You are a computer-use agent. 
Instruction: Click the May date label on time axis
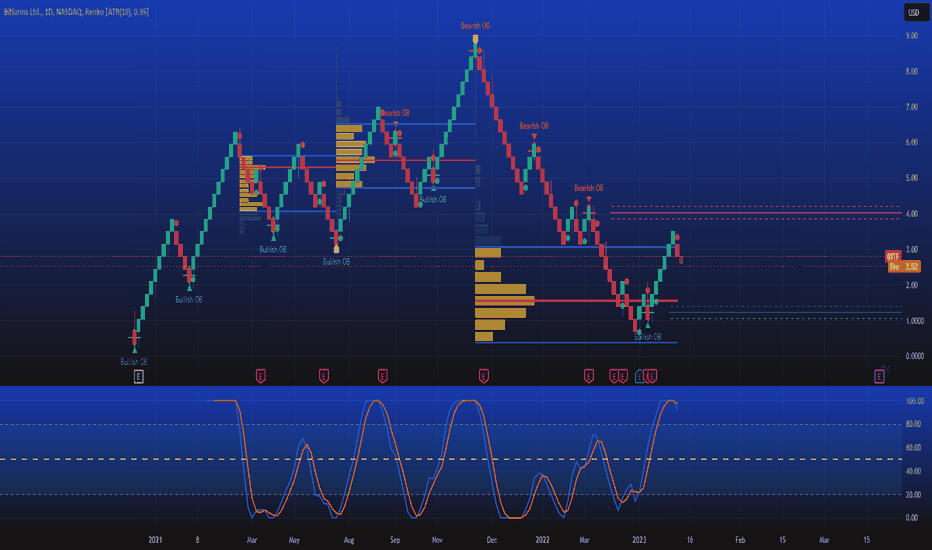click(294, 540)
